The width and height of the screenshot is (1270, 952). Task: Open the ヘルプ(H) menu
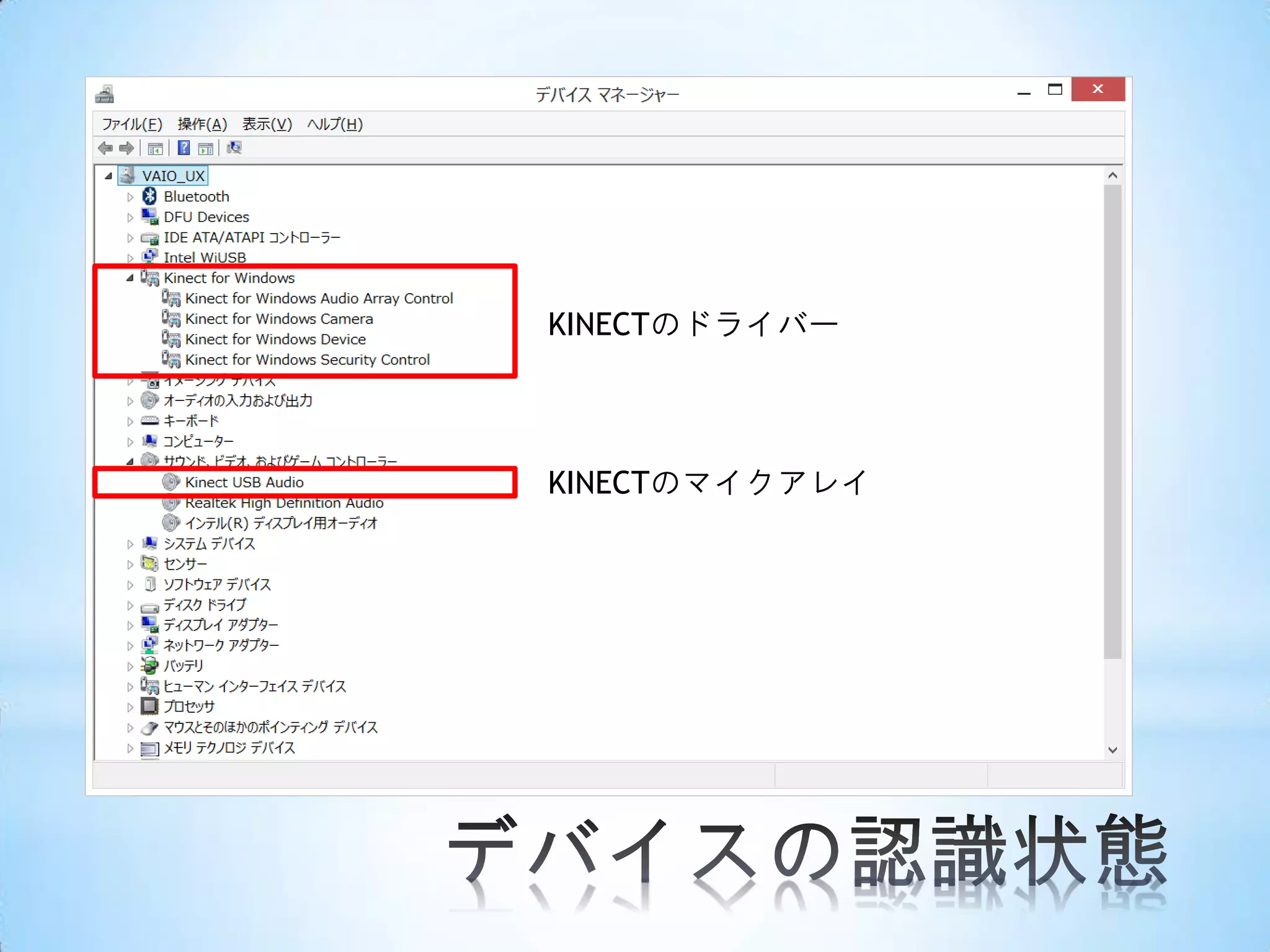pyautogui.click(x=335, y=125)
